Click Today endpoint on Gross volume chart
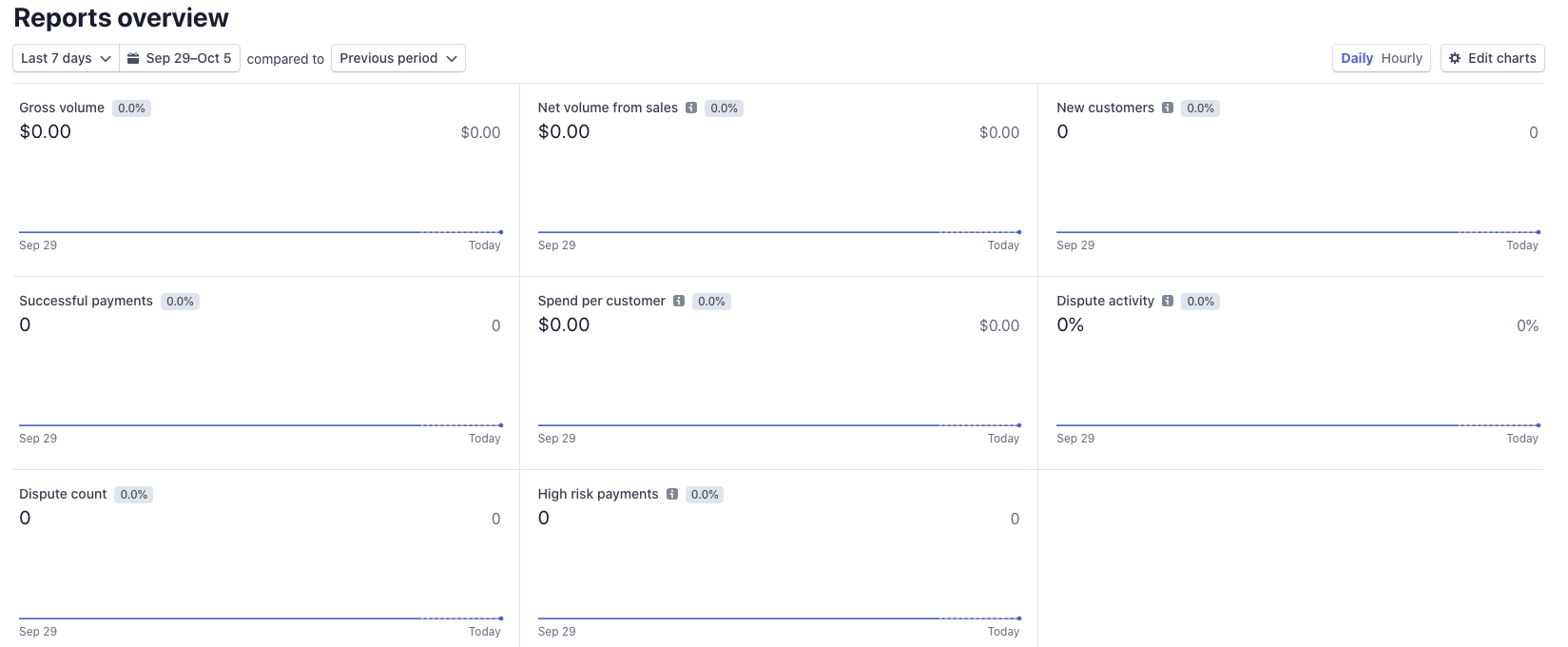This screenshot has width=1568, height=647. point(501,232)
